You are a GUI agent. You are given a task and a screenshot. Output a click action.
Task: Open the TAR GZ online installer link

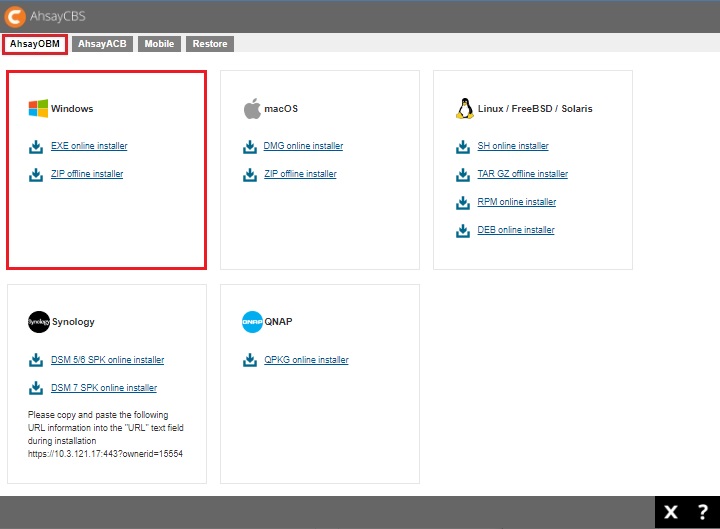[x=522, y=174]
